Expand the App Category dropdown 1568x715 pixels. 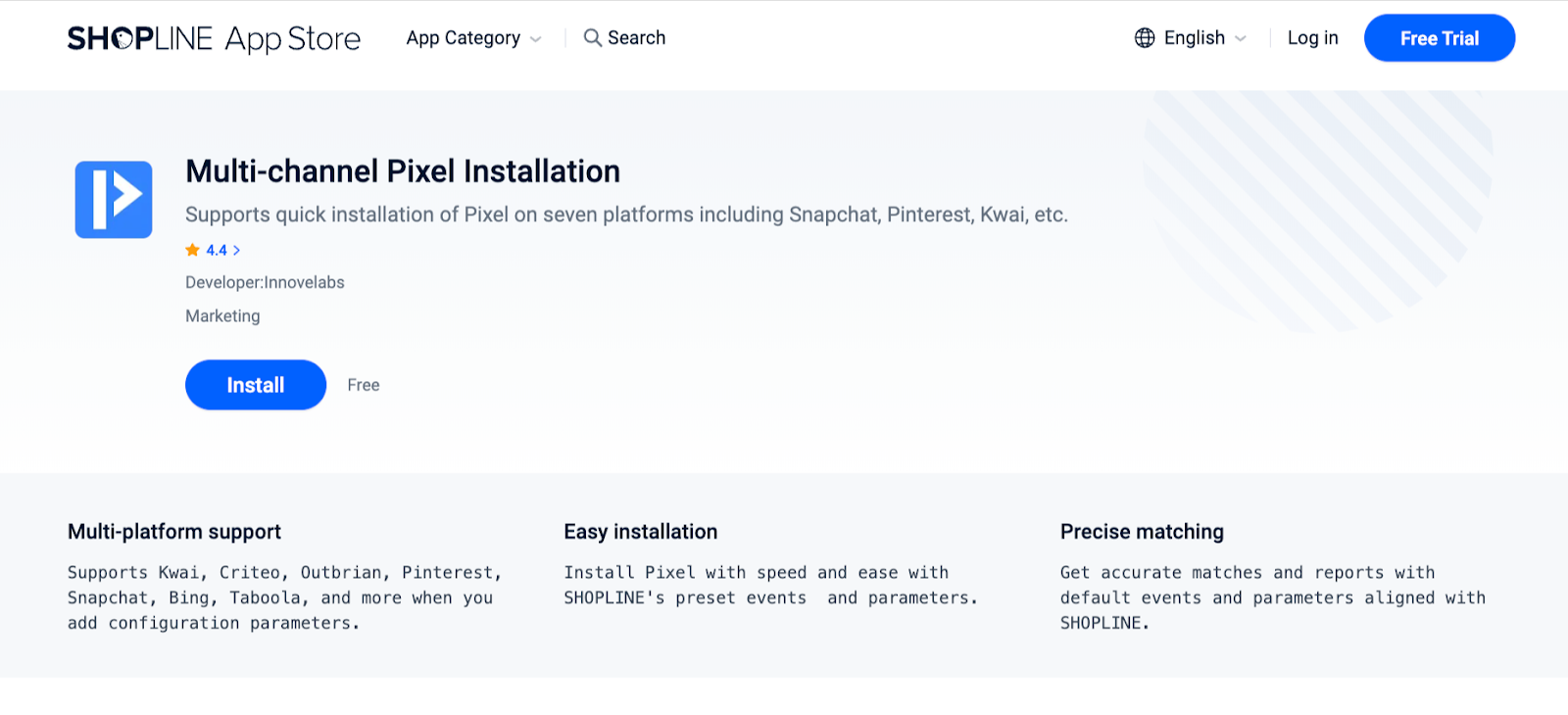click(x=473, y=38)
